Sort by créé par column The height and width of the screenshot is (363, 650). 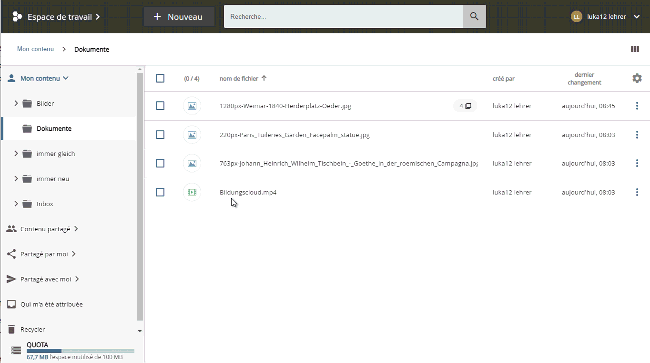[x=504, y=78]
